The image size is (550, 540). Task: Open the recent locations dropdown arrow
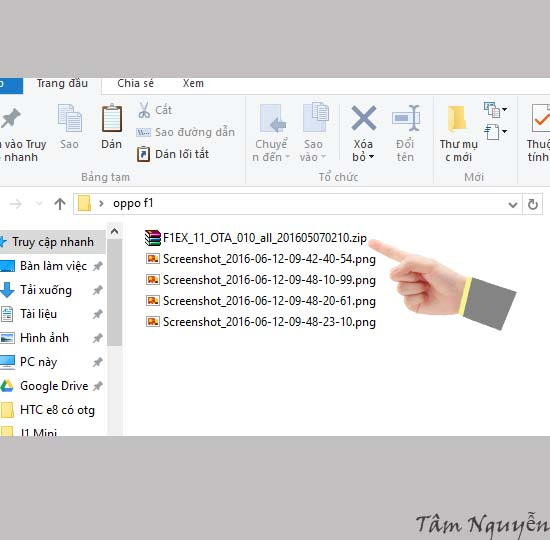[39, 204]
